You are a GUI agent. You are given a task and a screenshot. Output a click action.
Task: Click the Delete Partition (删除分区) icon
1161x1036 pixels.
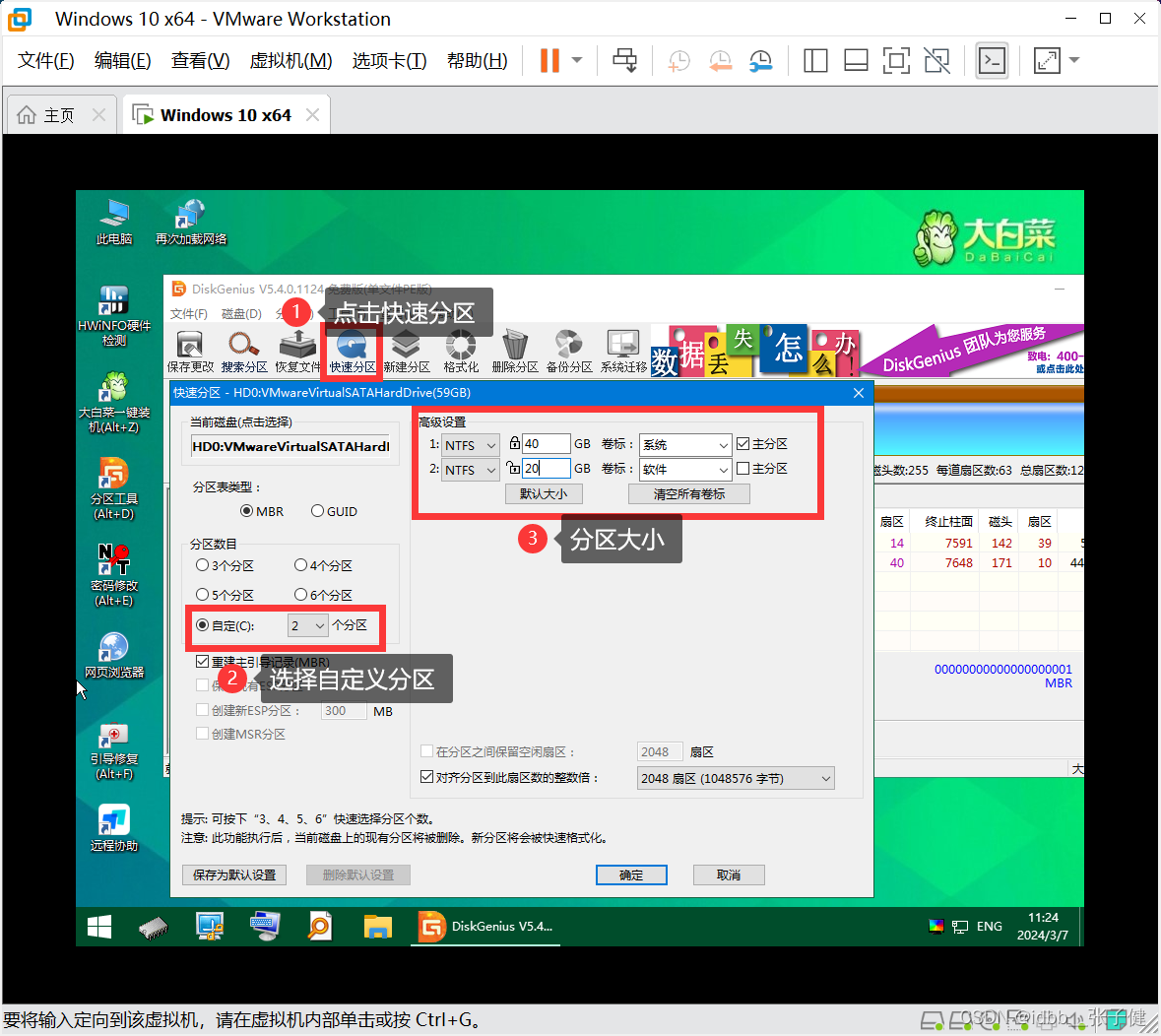pos(515,351)
